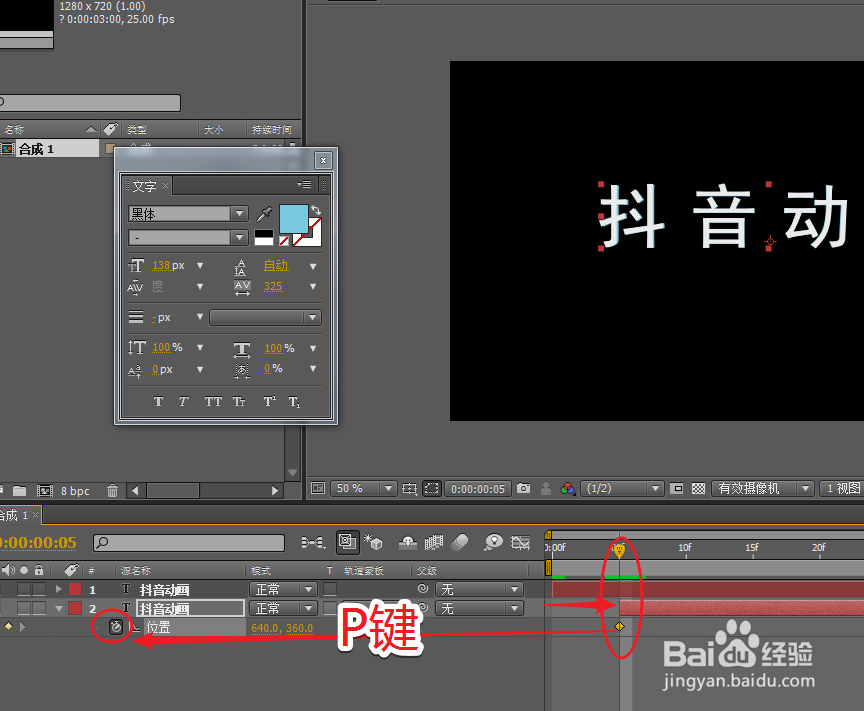Open the composition mini-flowchart in timeline
864x711 pixels.
pyautogui.click(x=313, y=543)
